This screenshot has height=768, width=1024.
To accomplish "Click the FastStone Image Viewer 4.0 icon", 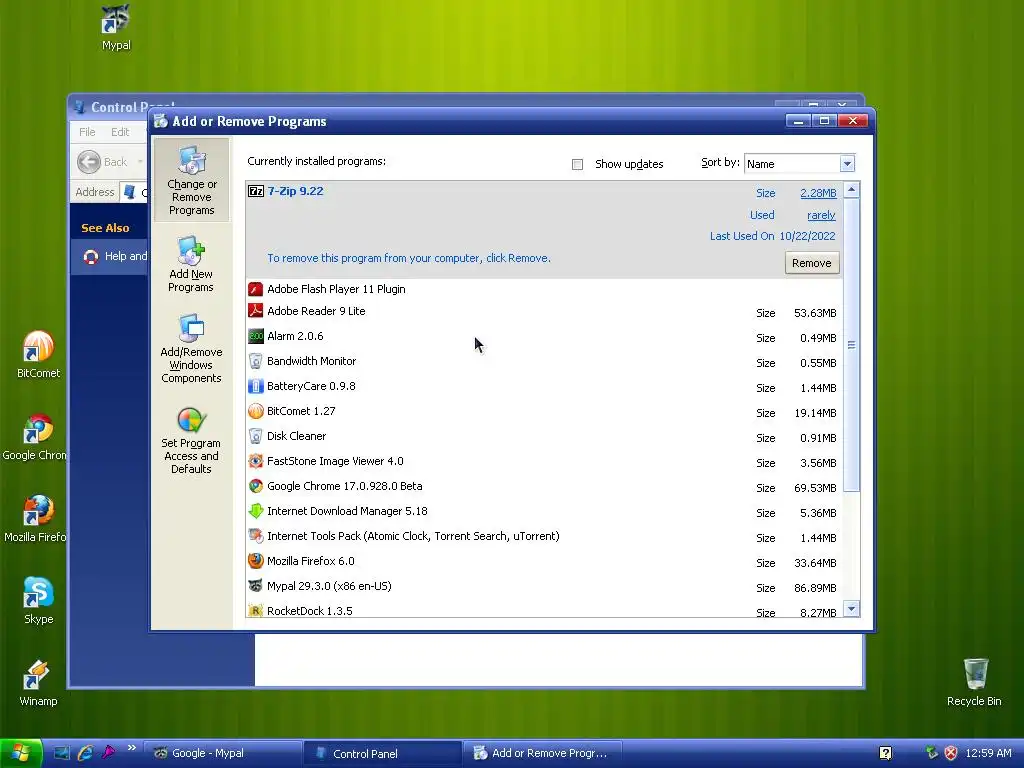I will click(256, 461).
